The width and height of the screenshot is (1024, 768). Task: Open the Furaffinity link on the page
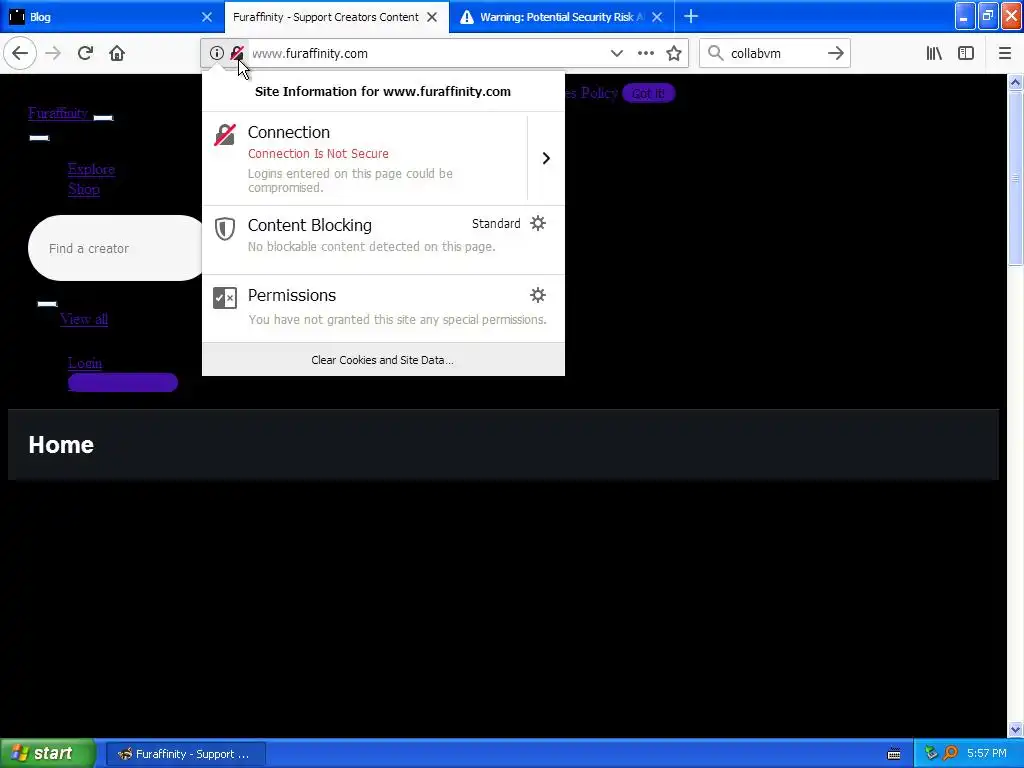pos(58,113)
